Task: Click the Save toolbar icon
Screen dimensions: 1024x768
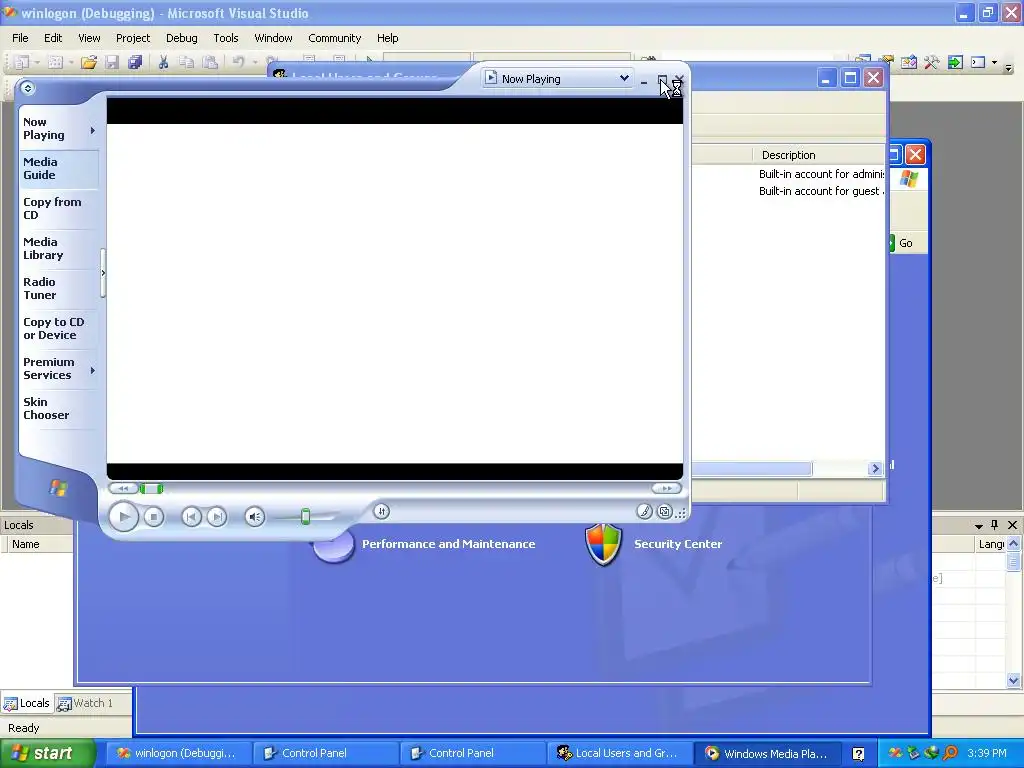Action: 112,62
